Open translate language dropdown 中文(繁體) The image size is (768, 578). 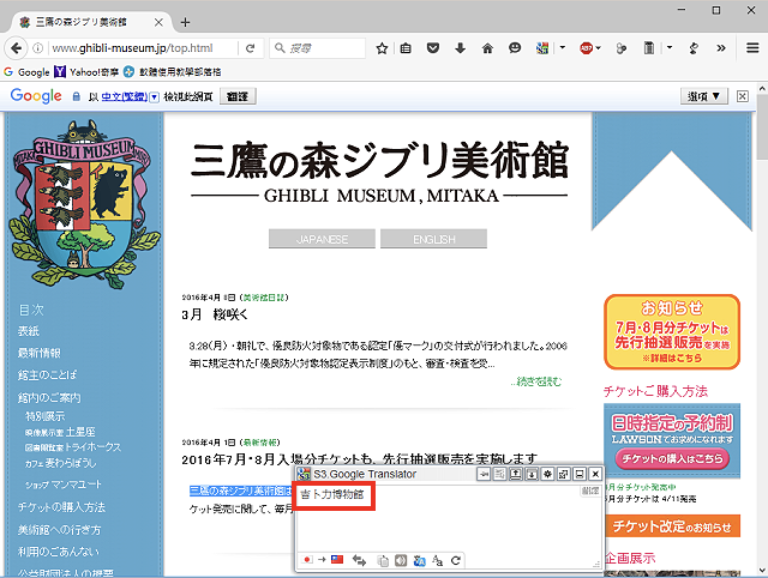pos(130,96)
